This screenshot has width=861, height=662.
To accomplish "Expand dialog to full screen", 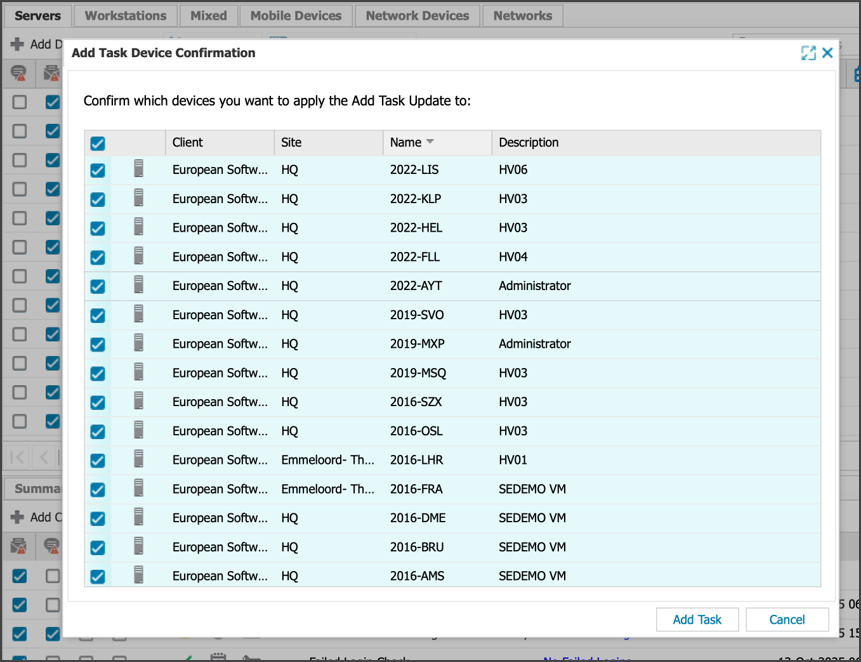I will [x=808, y=53].
